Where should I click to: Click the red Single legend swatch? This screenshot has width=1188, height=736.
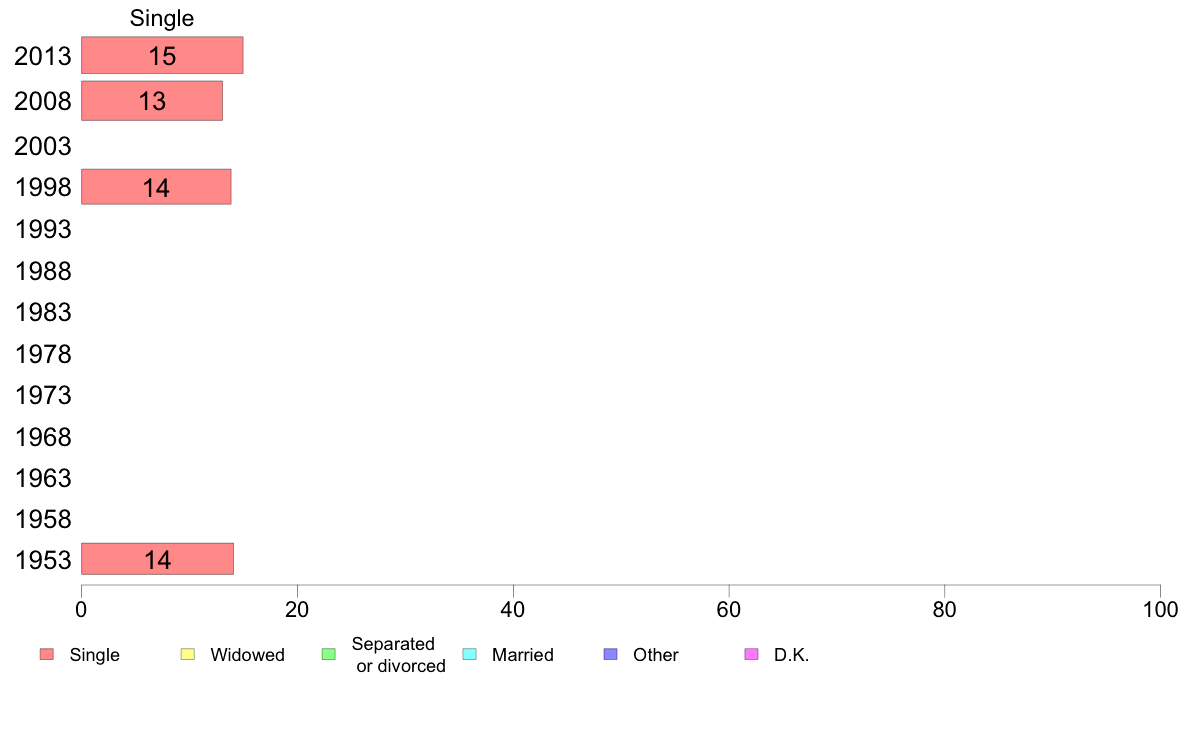pos(47,654)
